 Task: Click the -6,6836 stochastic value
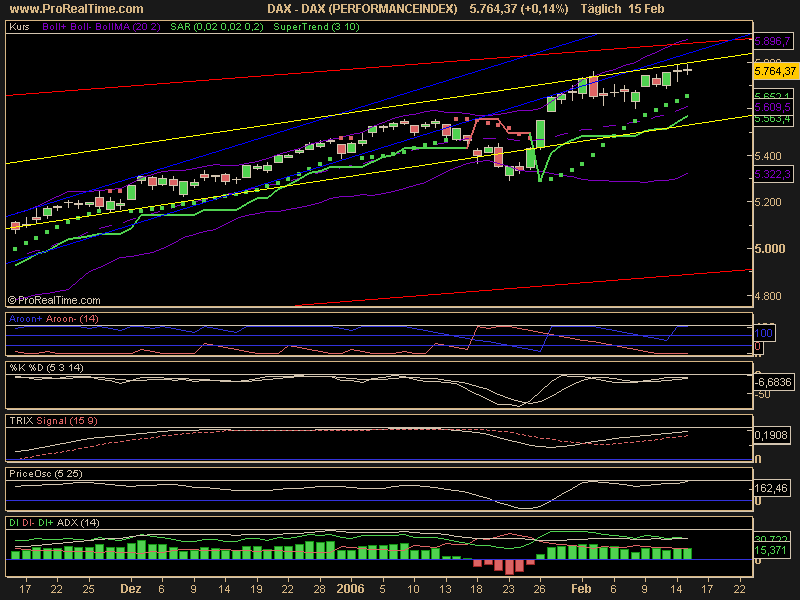pyautogui.click(x=774, y=383)
